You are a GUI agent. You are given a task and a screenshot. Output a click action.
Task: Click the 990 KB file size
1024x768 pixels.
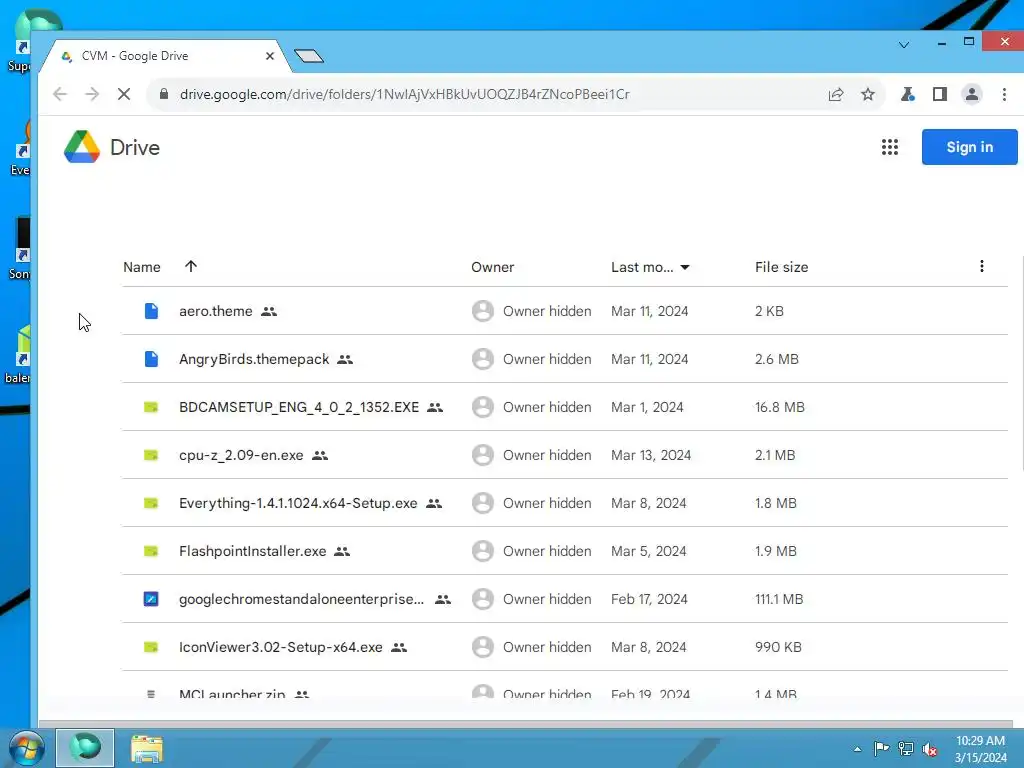[778, 647]
